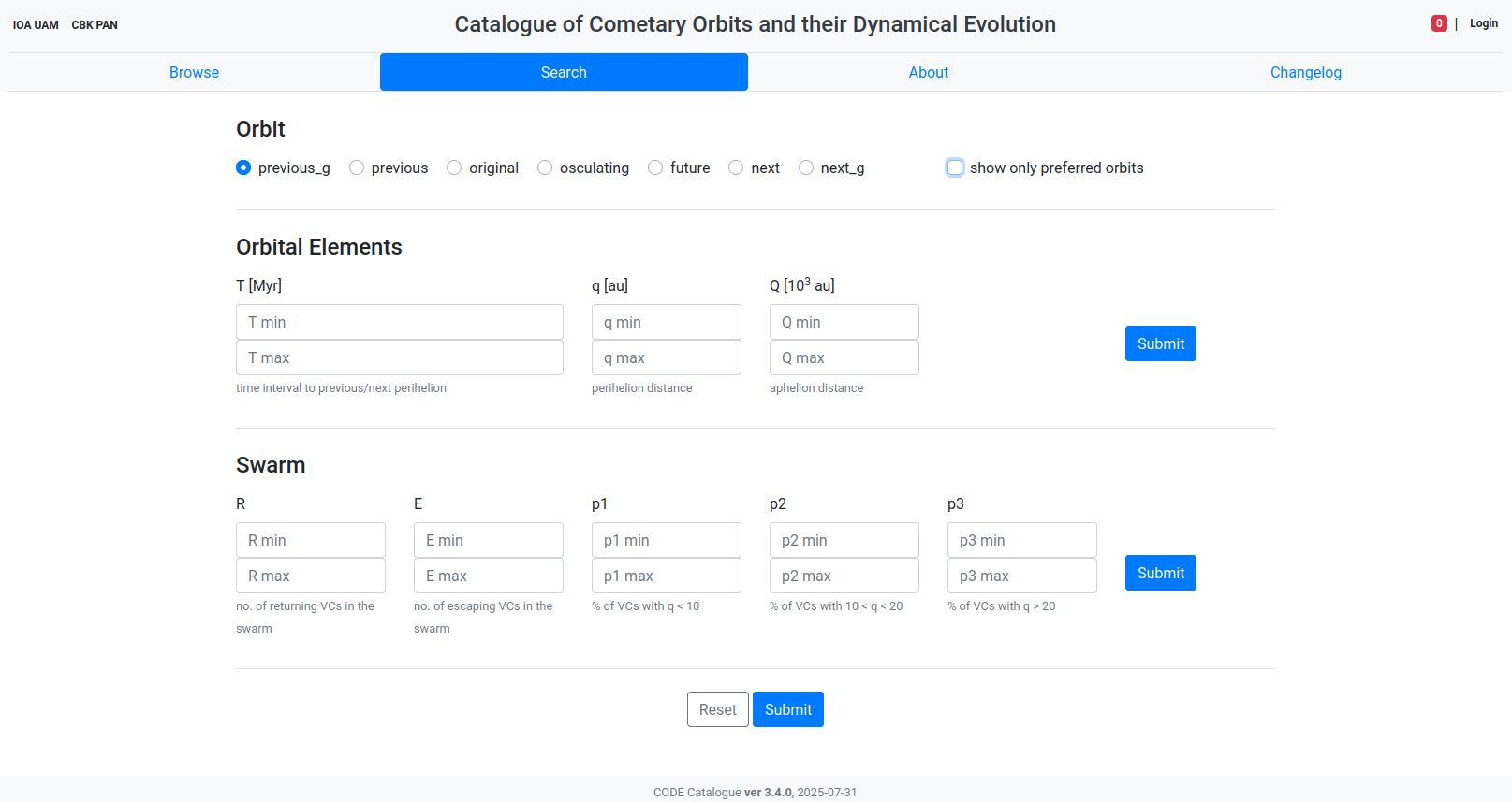Click the p3 max input field
Viewport: 1512px width, 802px height.
(1021, 576)
